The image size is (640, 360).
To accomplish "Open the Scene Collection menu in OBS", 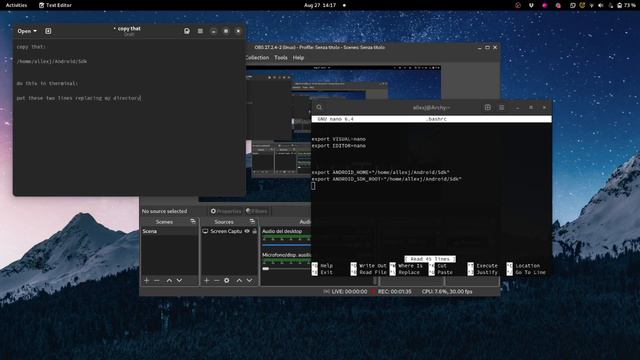I will (x=257, y=58).
